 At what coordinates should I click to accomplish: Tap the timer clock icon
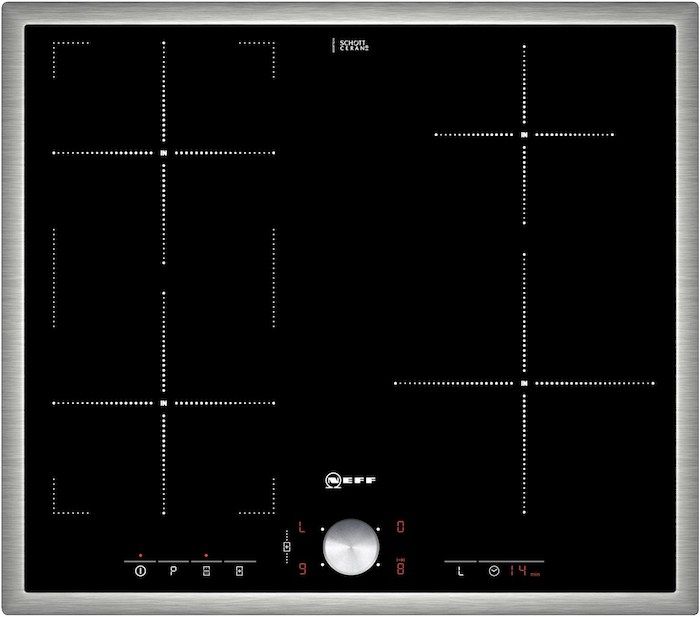[494, 571]
